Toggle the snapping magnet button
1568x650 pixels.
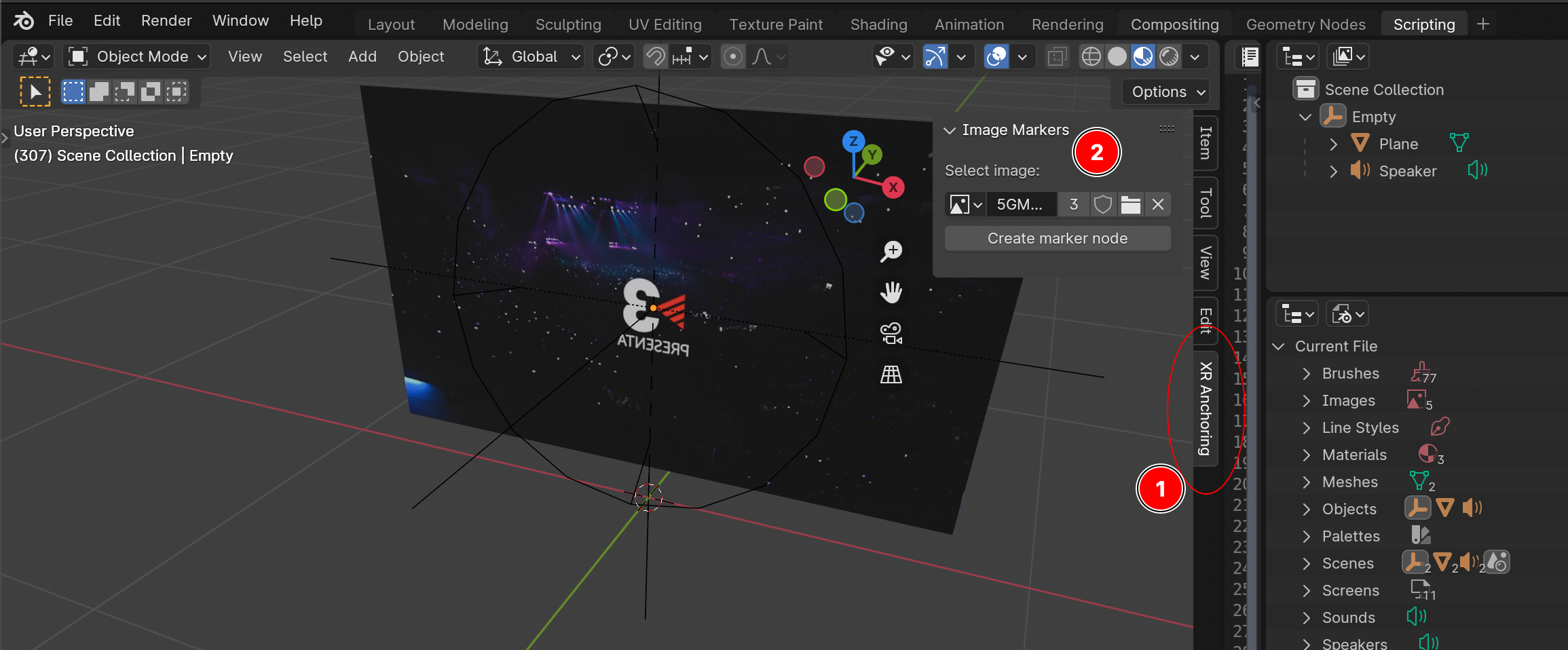tap(655, 57)
